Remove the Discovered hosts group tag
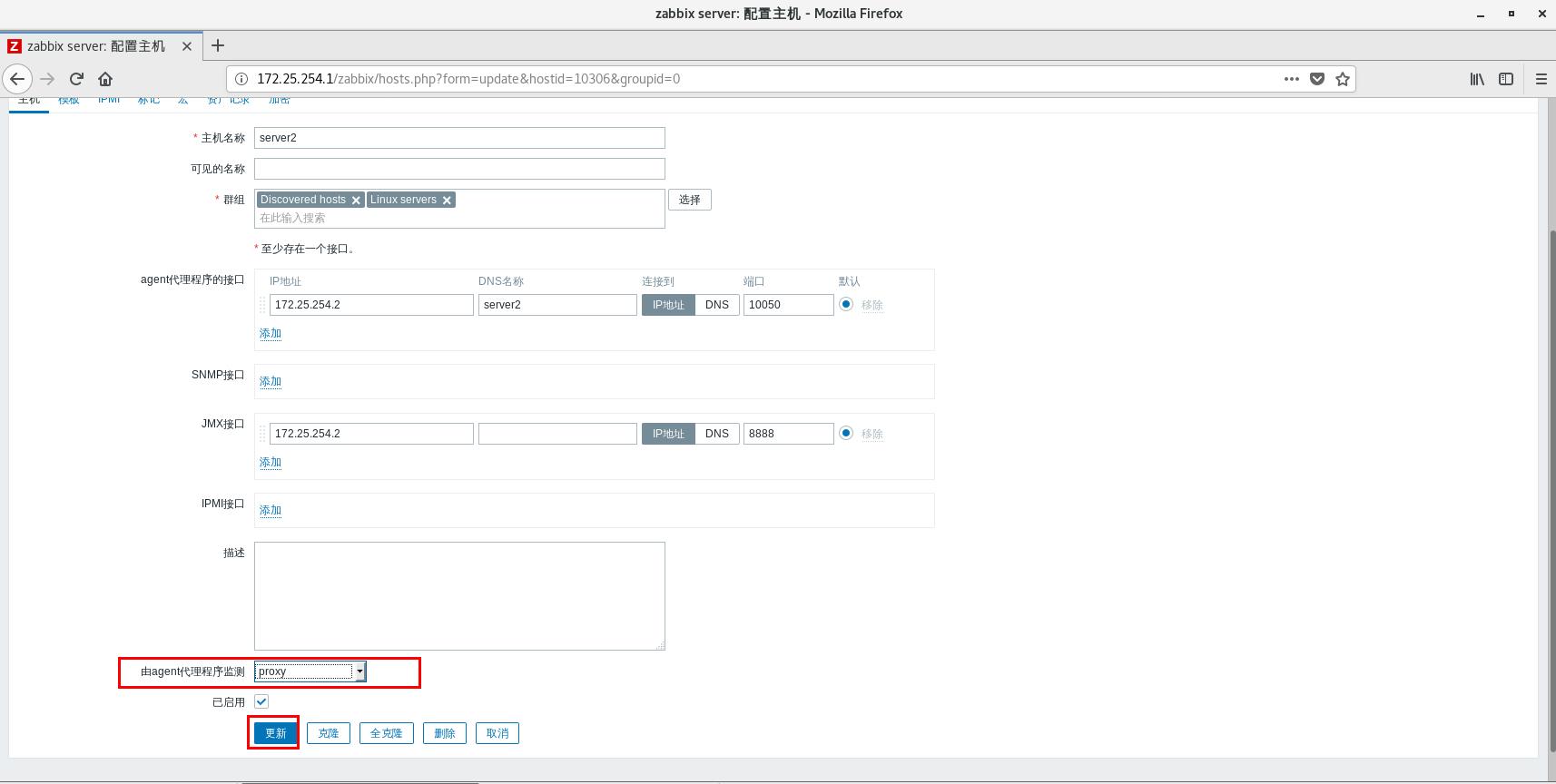The image size is (1556, 784). [x=356, y=200]
